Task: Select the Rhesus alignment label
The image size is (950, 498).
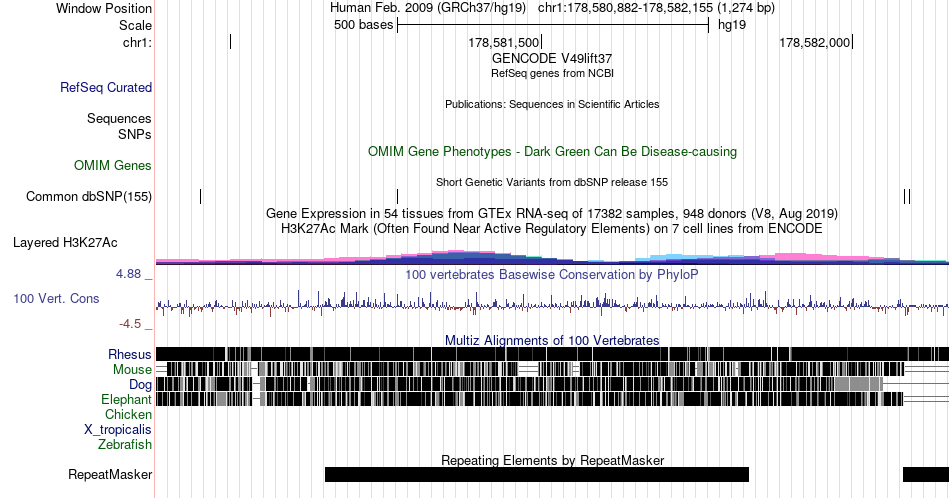Action: 130,354
